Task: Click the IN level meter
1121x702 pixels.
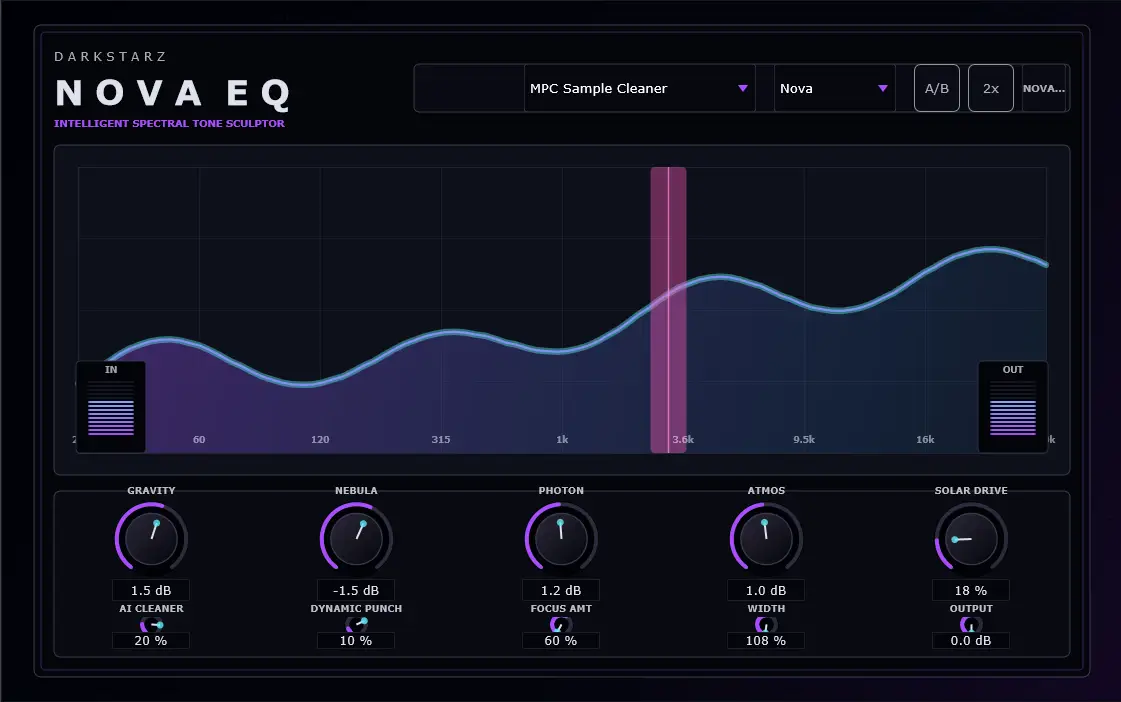Action: click(111, 407)
